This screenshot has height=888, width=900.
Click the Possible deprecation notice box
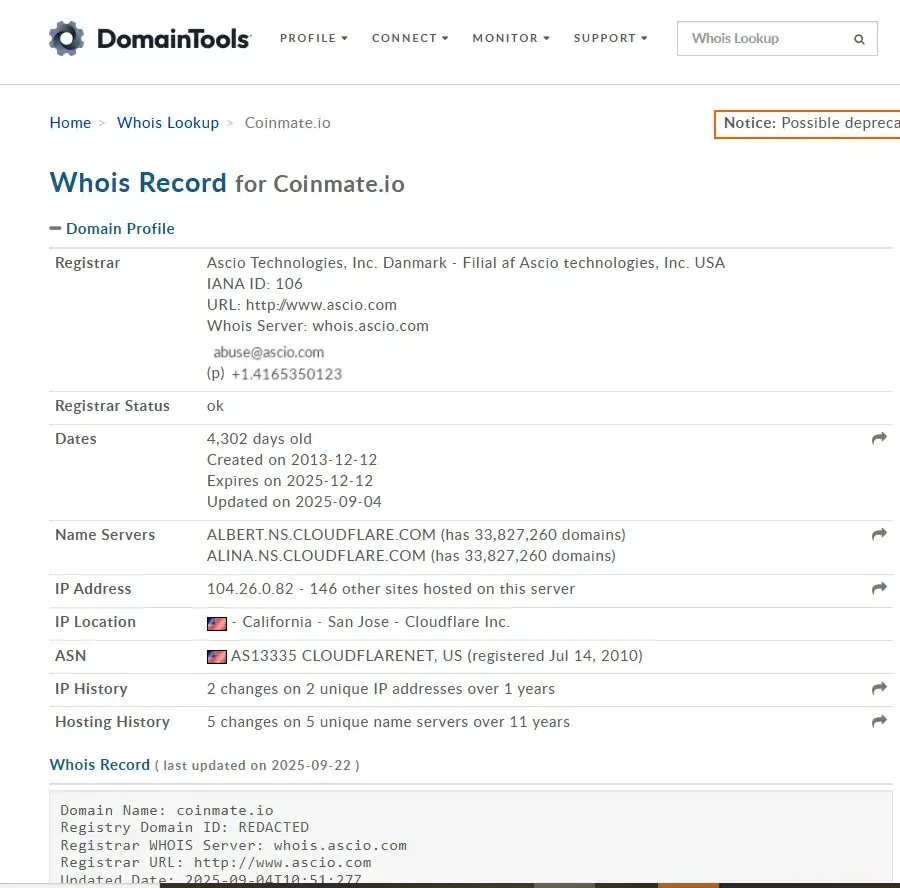807,123
